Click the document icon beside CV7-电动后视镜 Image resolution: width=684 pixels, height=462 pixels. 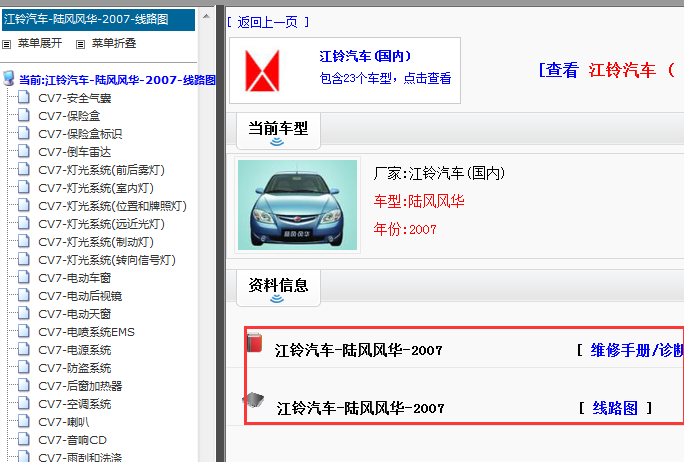click(24, 295)
